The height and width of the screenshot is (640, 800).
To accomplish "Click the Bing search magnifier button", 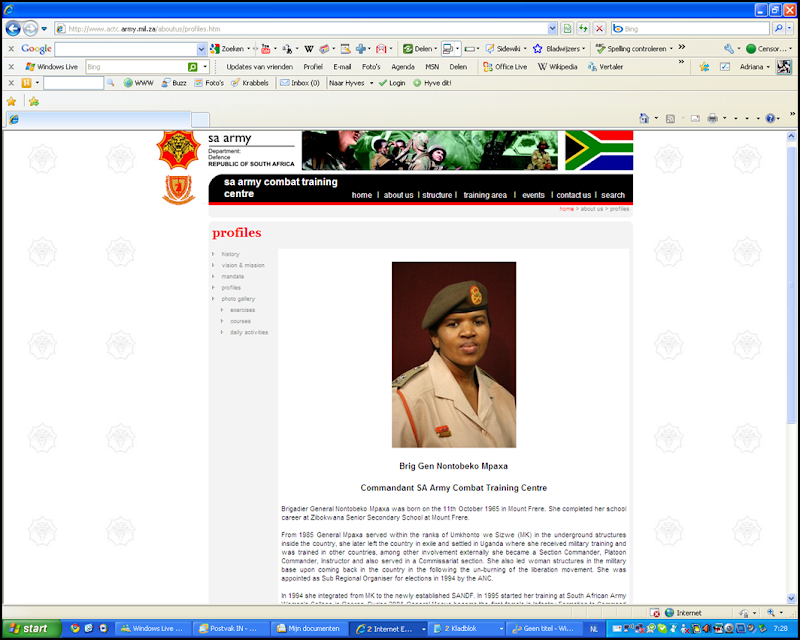I will coord(779,29).
